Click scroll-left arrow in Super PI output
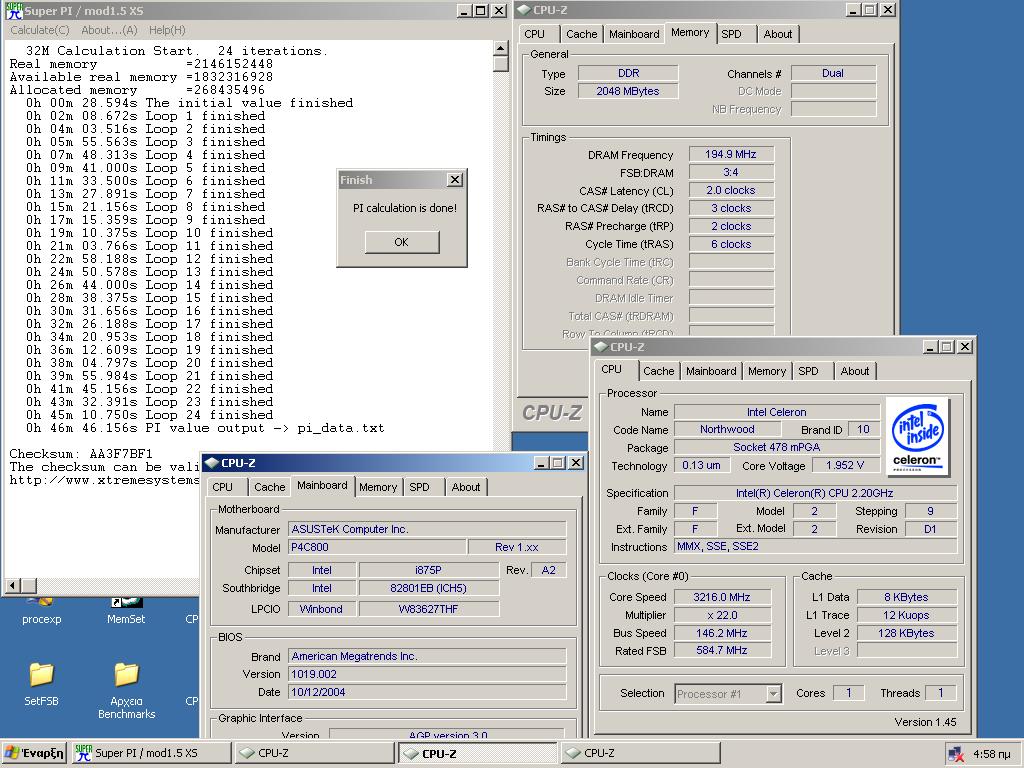This screenshot has height=768, width=1024. (x=12, y=586)
